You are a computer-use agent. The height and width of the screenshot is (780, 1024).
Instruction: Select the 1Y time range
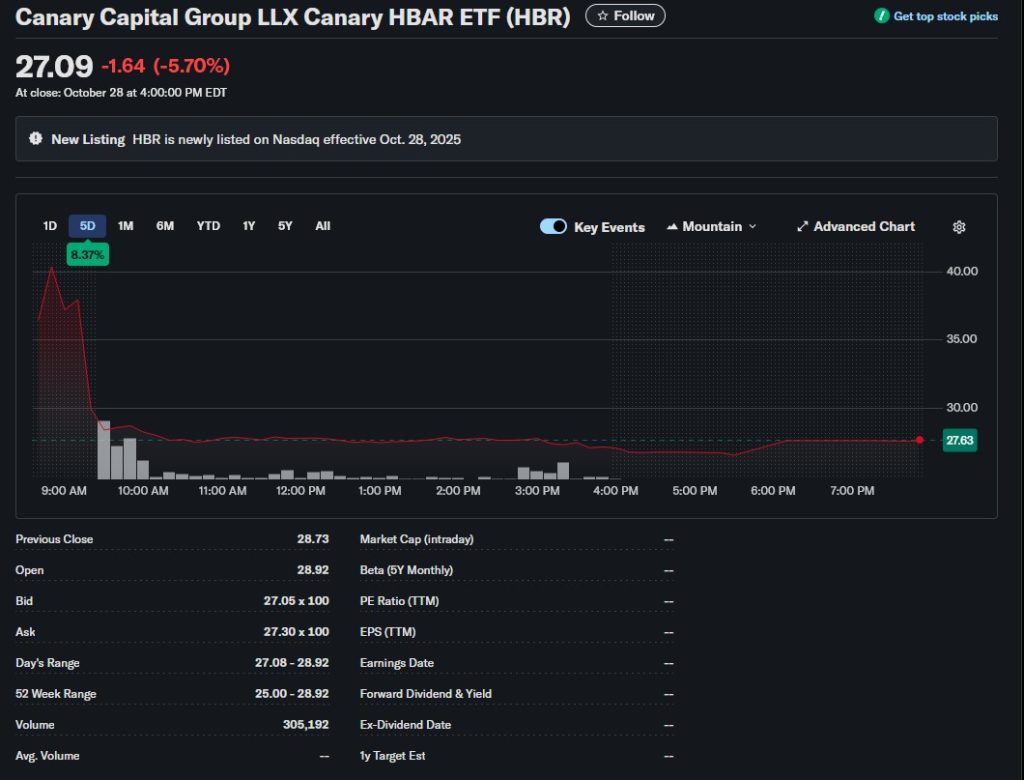[249, 226]
